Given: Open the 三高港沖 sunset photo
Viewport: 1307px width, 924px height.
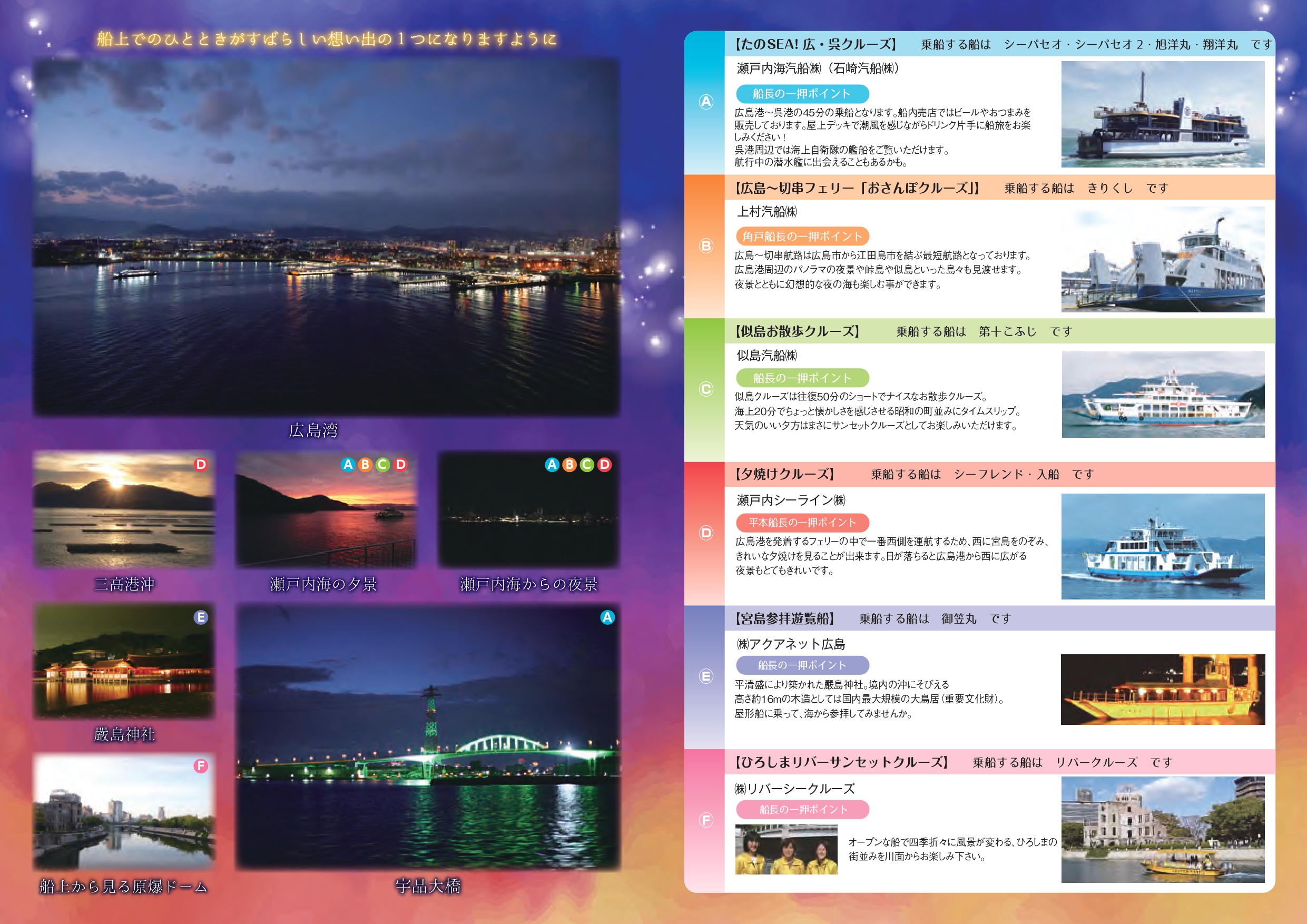Looking at the screenshot, I should (124, 509).
